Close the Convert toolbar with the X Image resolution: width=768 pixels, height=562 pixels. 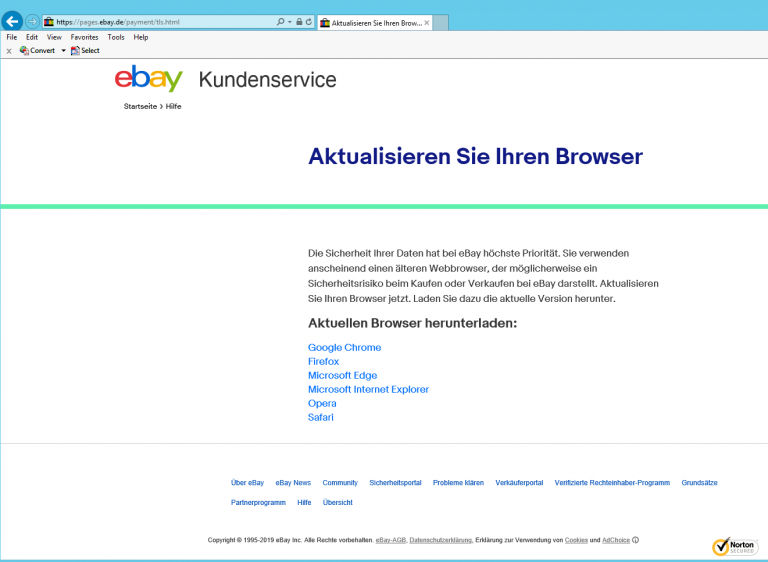(9, 51)
